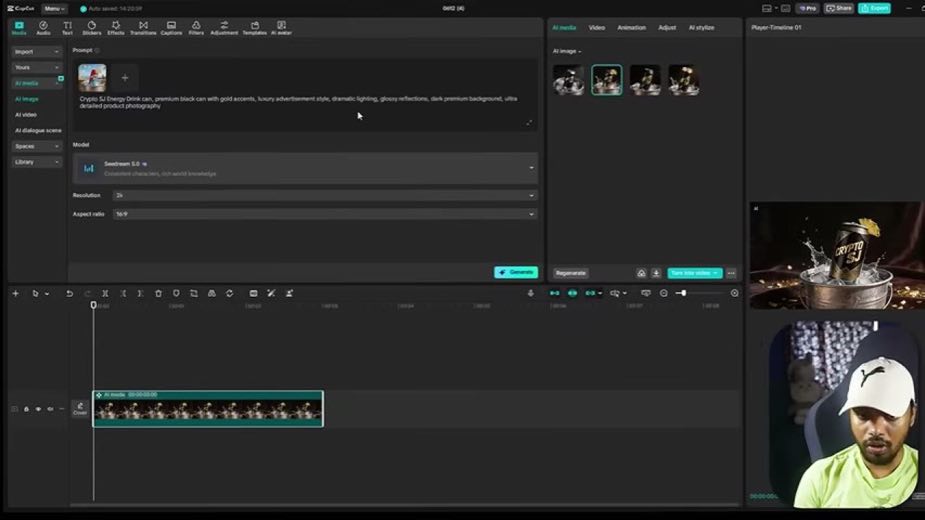Click the Turn into video button
Viewport: 925px width, 520px height.
694,273
